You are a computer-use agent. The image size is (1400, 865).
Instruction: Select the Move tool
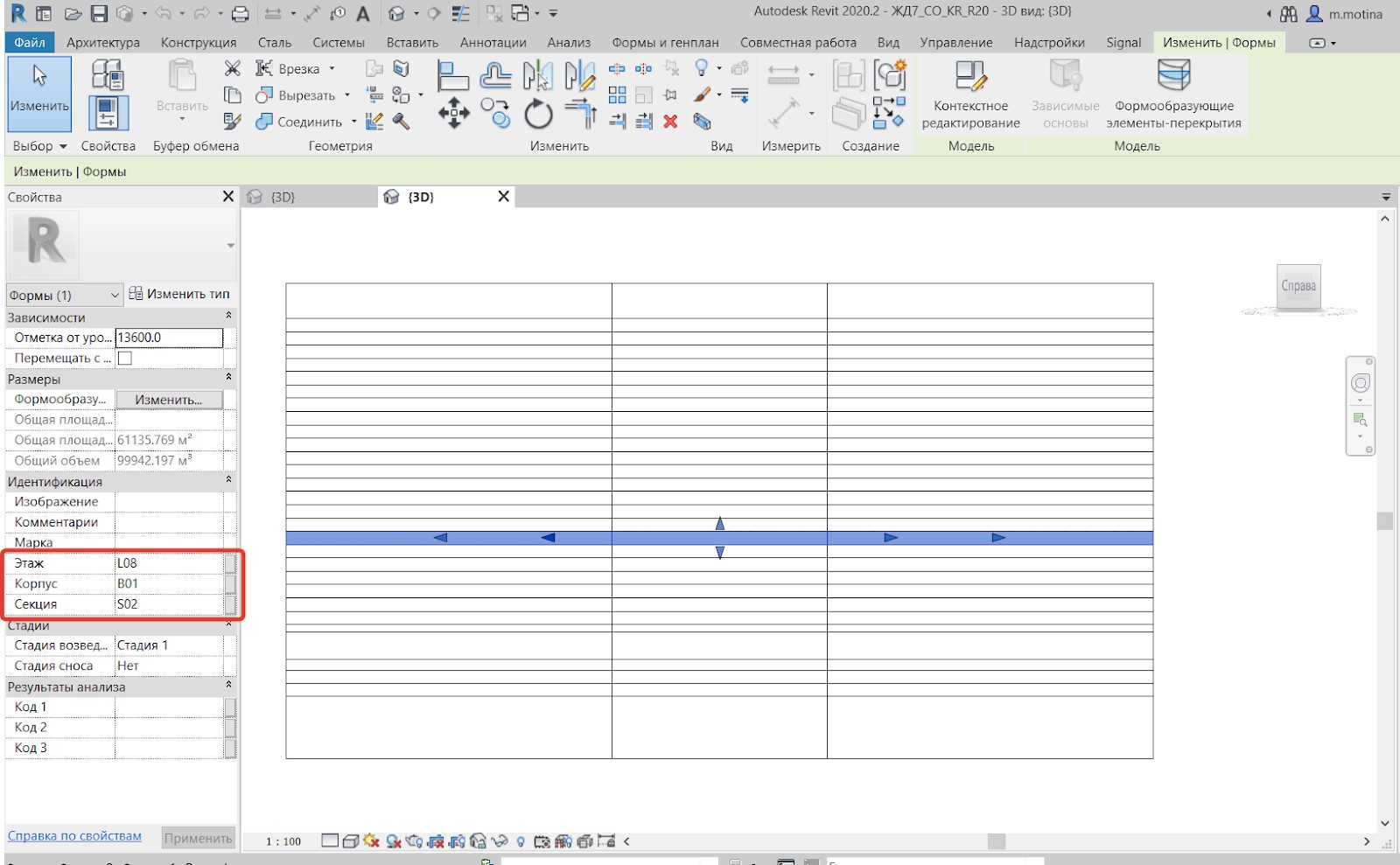[x=453, y=114]
